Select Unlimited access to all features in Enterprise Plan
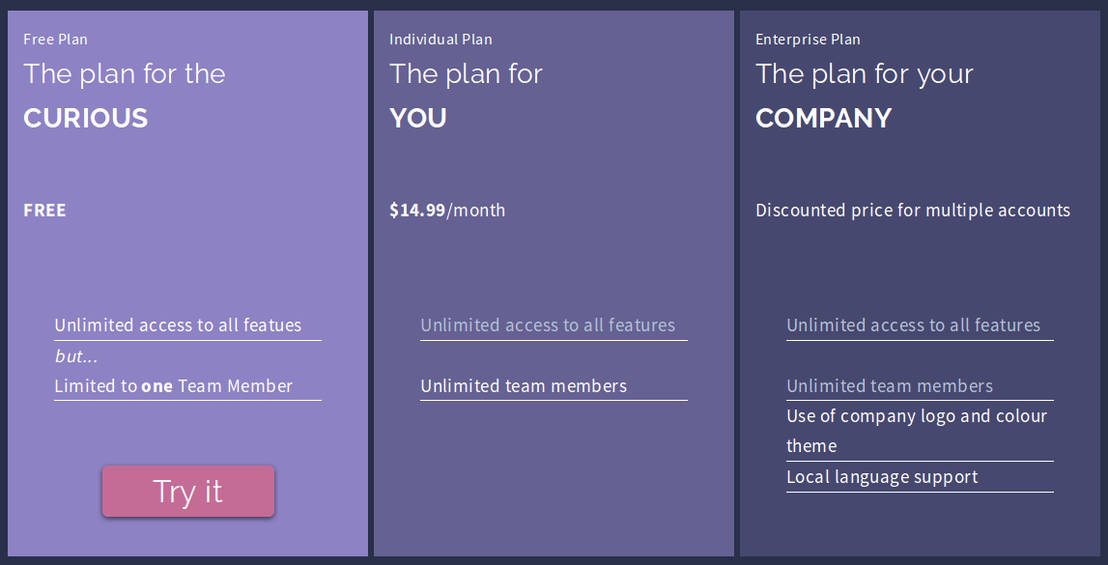Viewport: 1108px width, 565px height. [913, 325]
